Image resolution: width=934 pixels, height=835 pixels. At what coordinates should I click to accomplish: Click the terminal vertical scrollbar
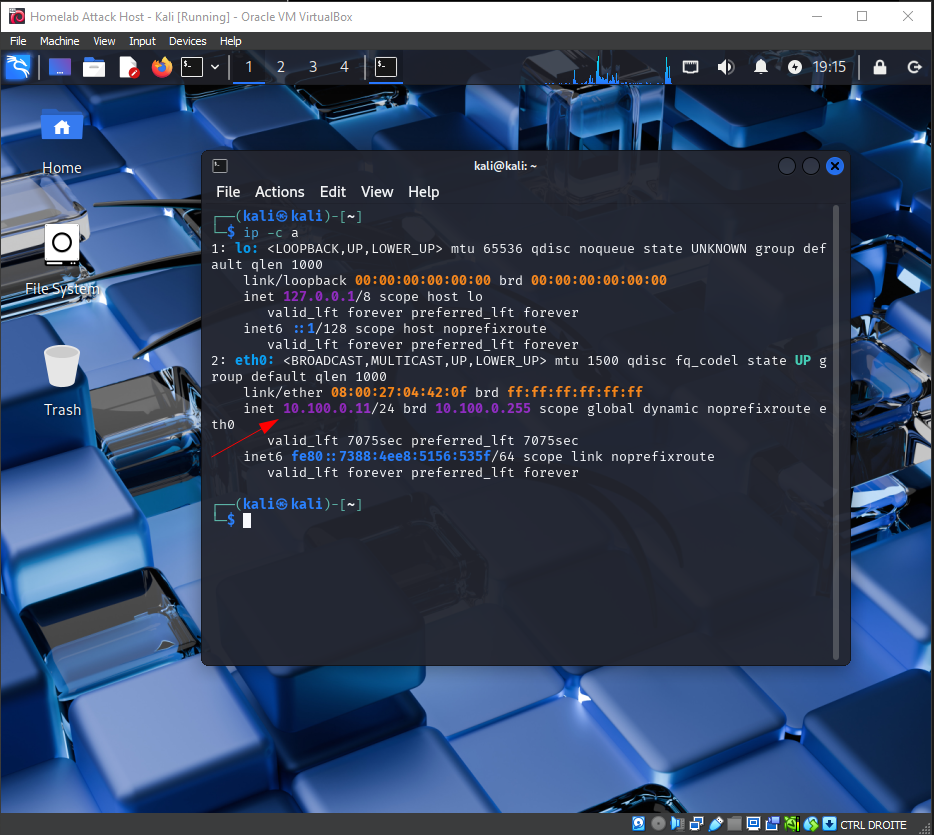coord(836,432)
